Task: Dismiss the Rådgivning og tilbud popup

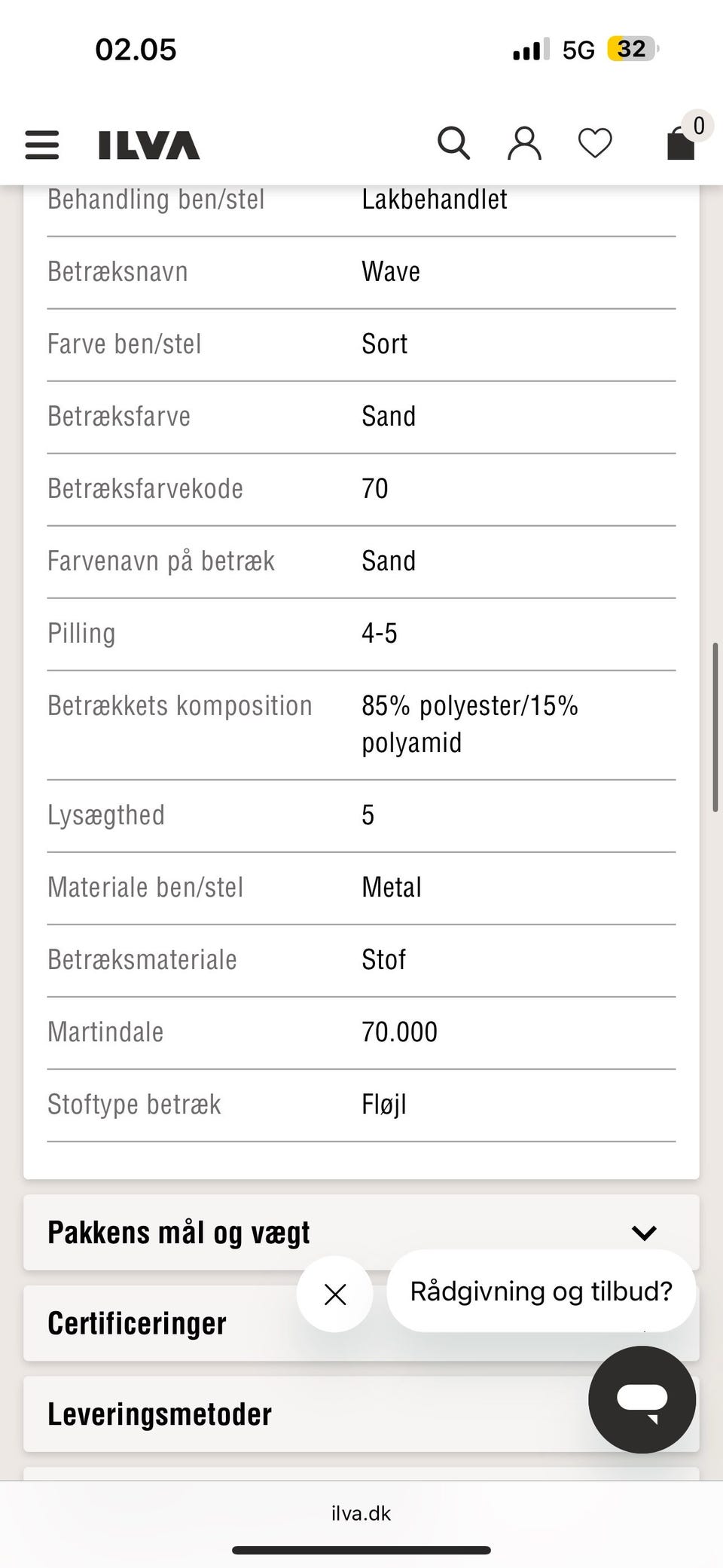Action: pyautogui.click(x=335, y=1294)
